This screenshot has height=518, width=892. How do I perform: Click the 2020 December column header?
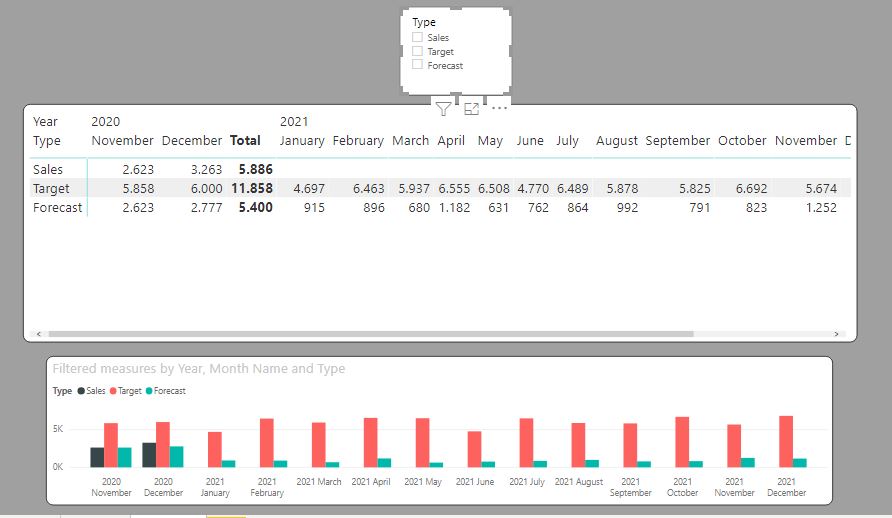pos(192,140)
